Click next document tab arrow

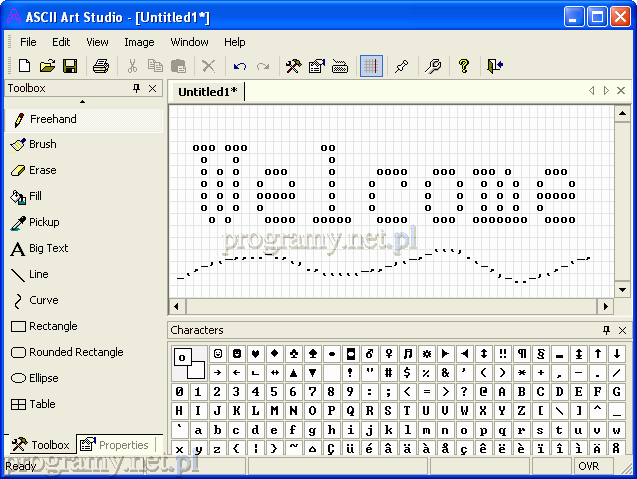click(606, 91)
